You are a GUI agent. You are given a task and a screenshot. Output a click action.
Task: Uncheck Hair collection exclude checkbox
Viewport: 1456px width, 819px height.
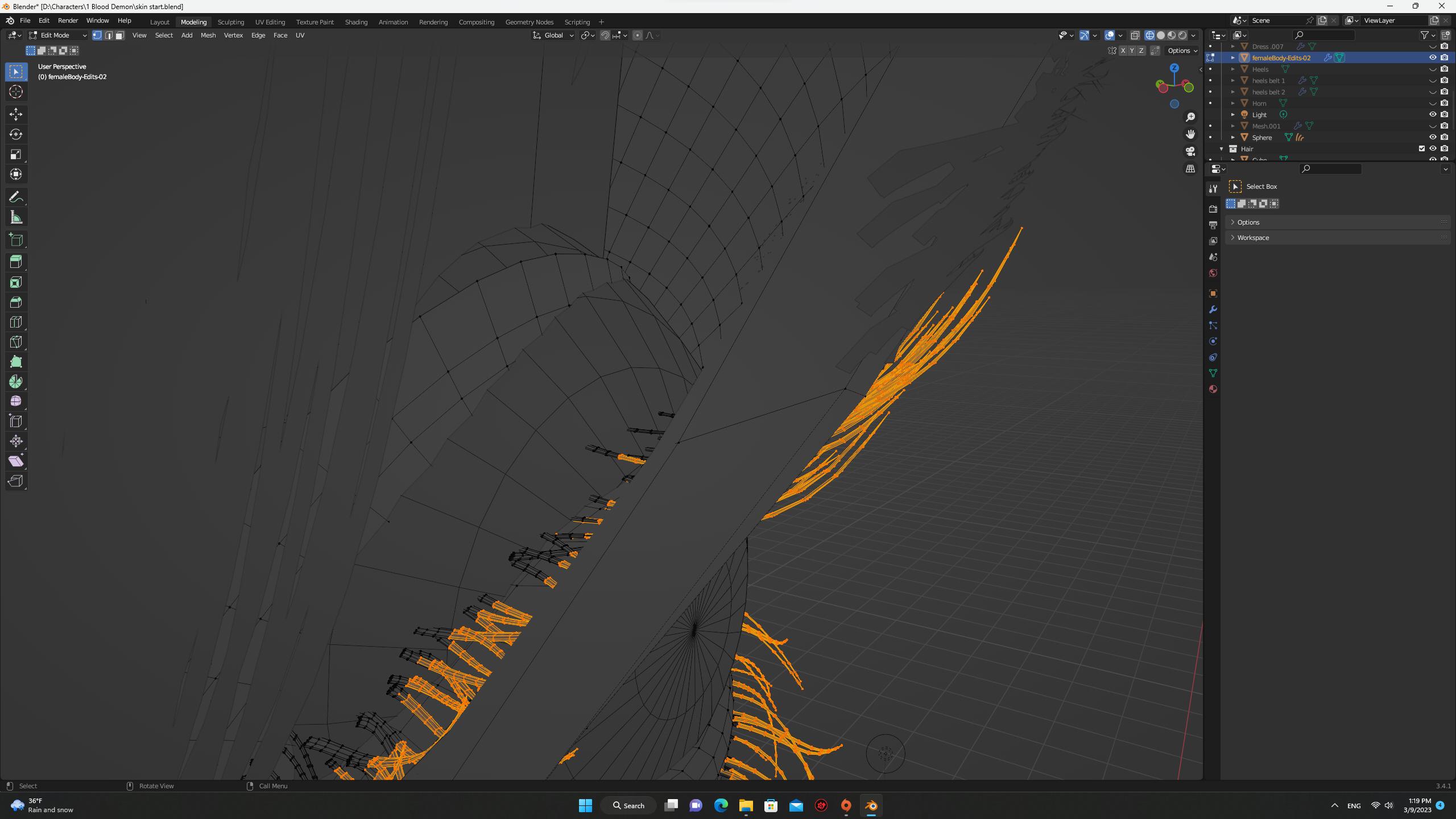[1422, 148]
